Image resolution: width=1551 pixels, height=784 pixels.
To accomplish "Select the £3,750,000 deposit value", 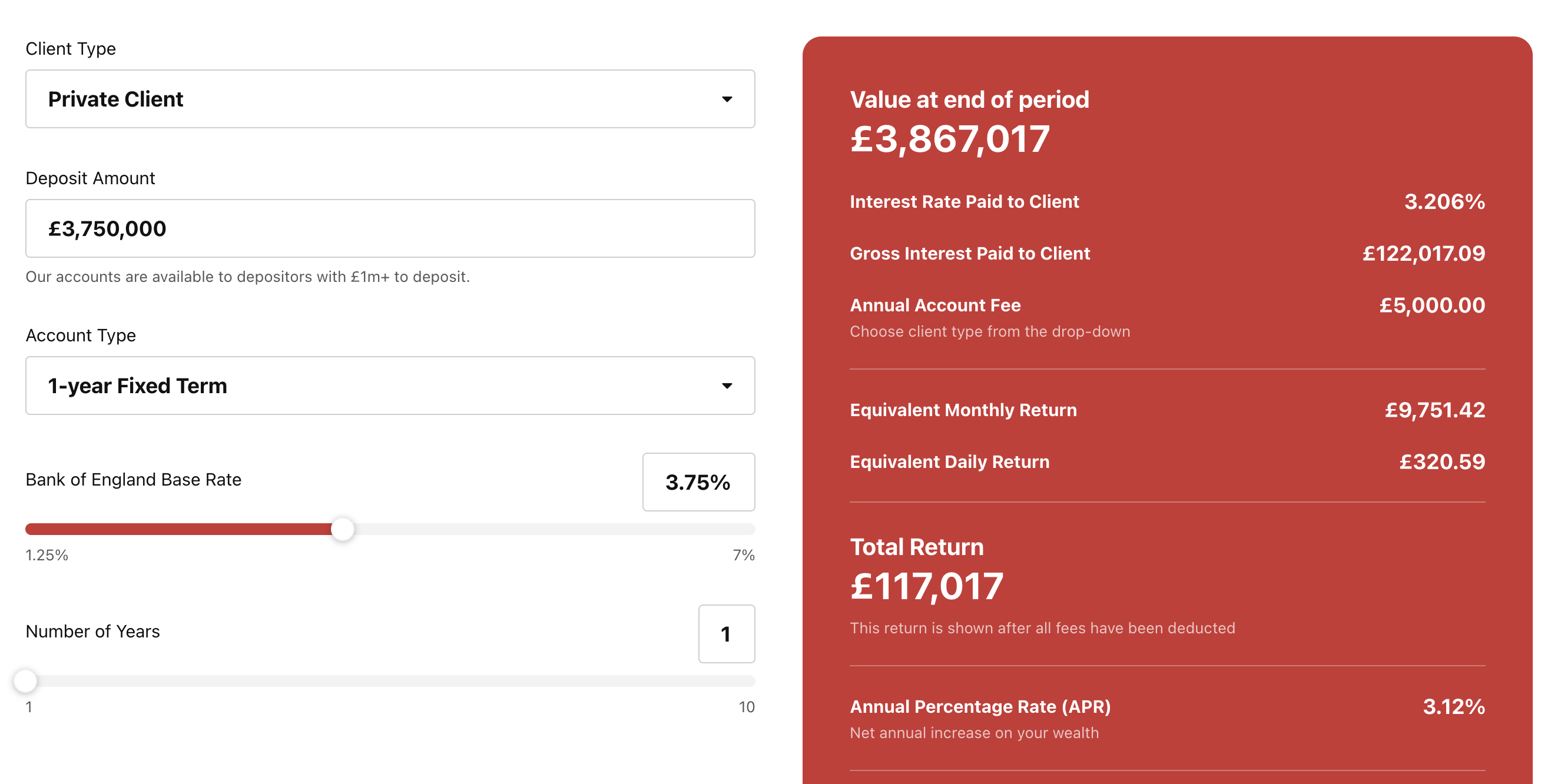I will point(107,228).
